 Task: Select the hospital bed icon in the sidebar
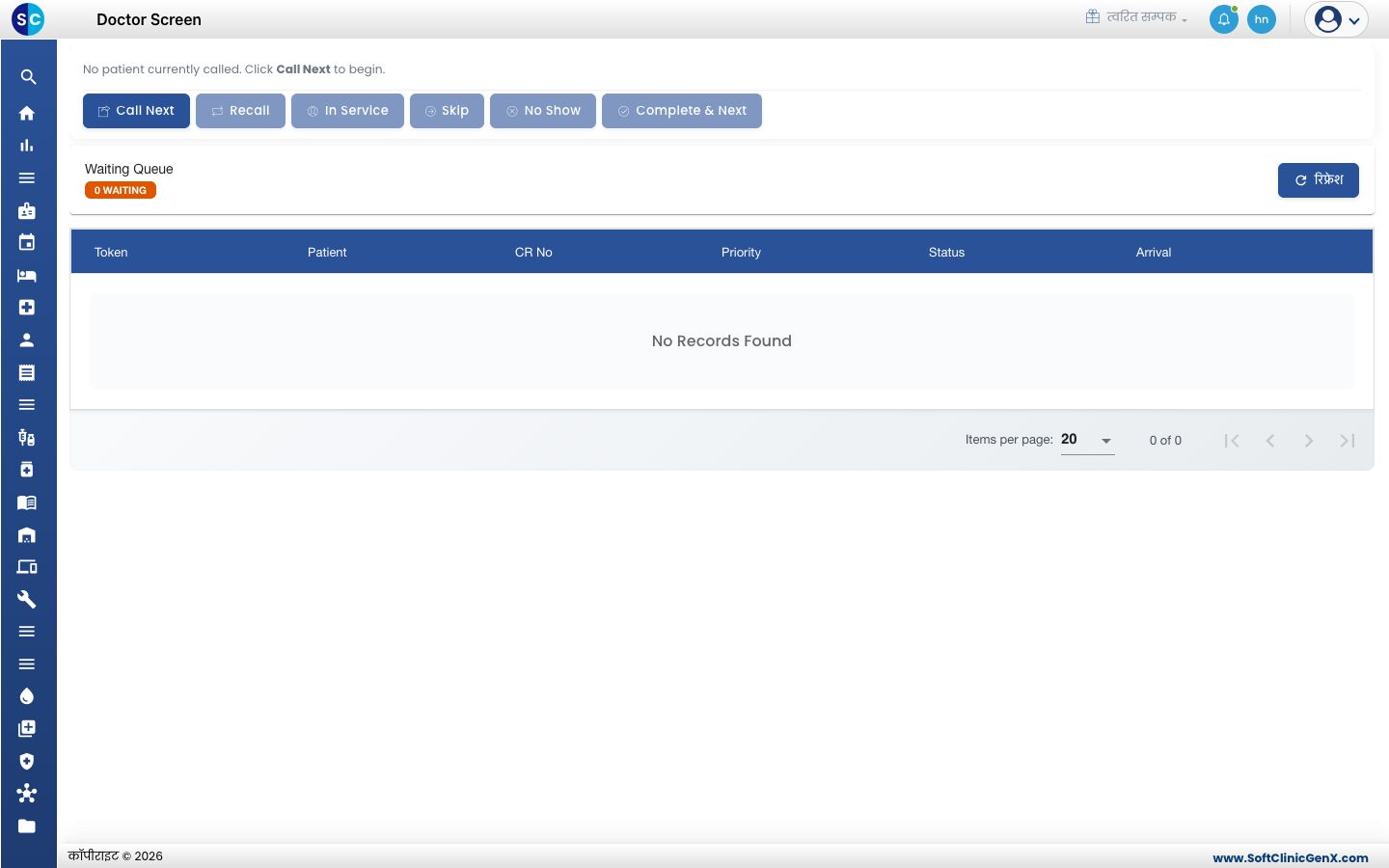[x=27, y=275]
